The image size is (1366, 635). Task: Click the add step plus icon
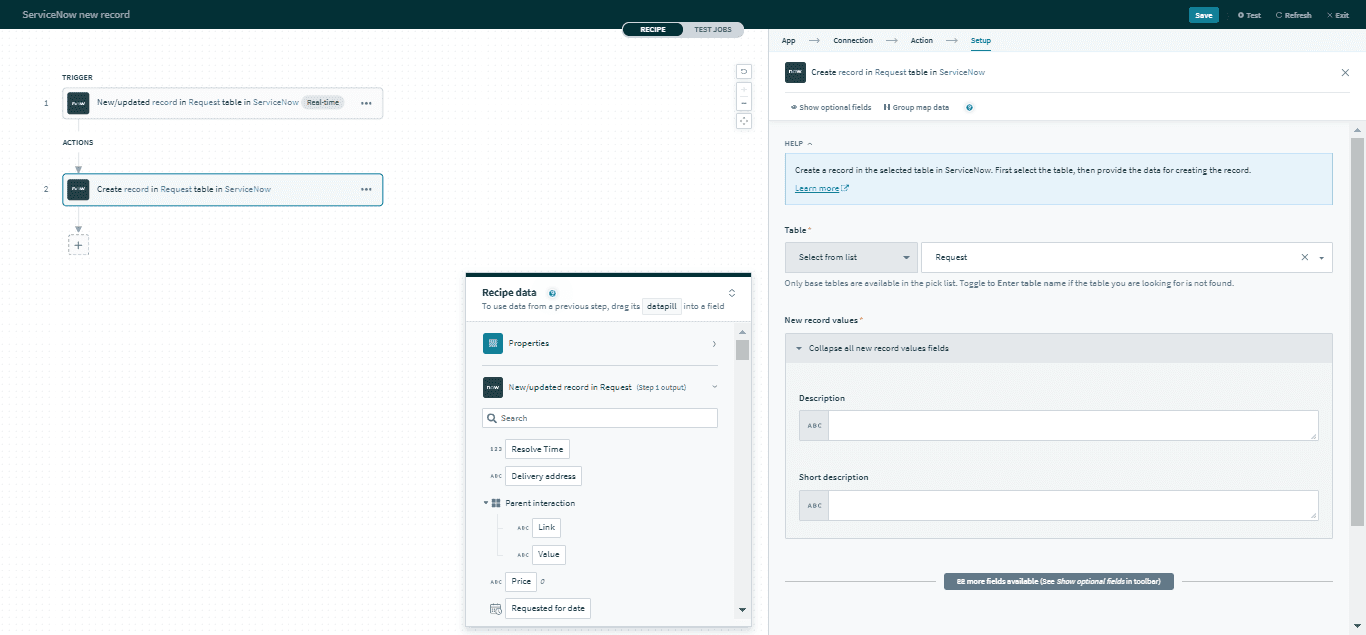tap(78, 244)
